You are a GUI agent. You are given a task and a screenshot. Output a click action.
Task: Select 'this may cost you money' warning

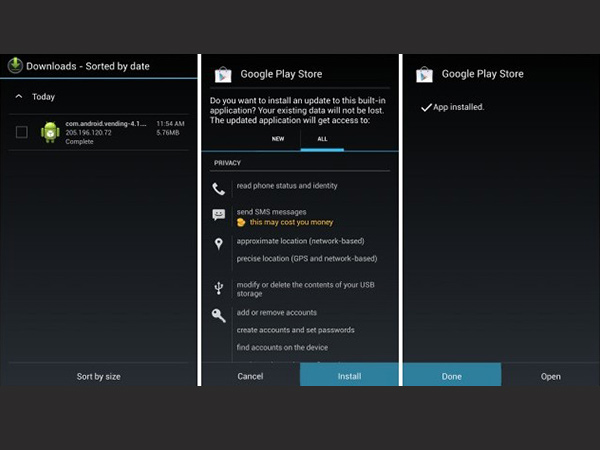(x=292, y=222)
